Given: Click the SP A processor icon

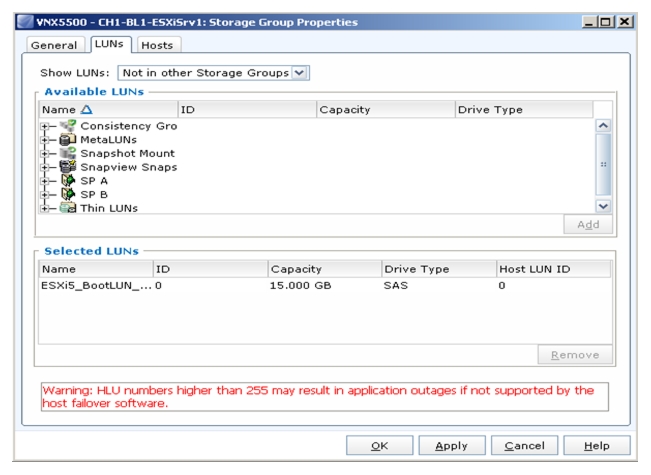Looking at the screenshot, I should [68, 181].
